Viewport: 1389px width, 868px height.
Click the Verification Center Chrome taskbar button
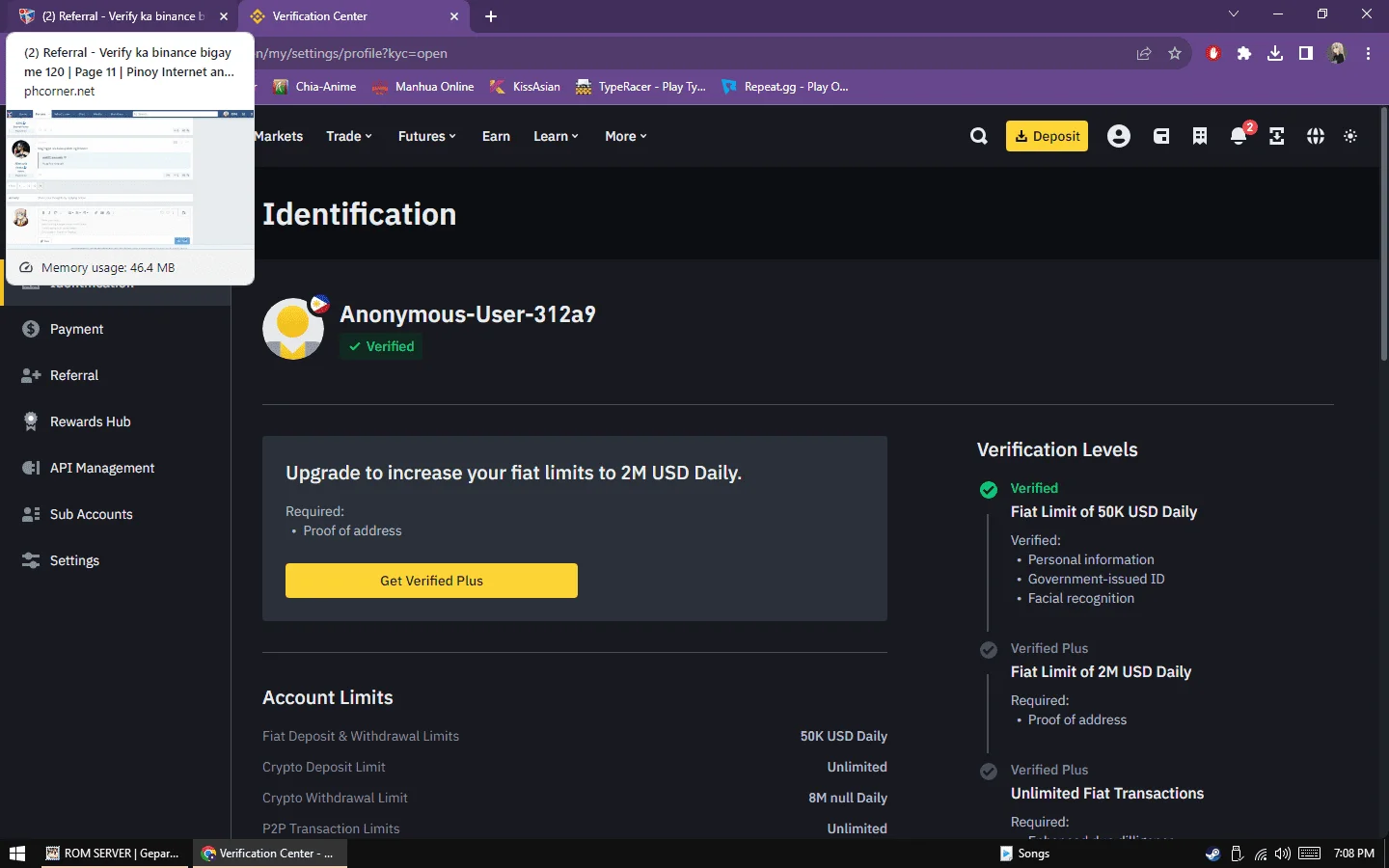[269, 854]
